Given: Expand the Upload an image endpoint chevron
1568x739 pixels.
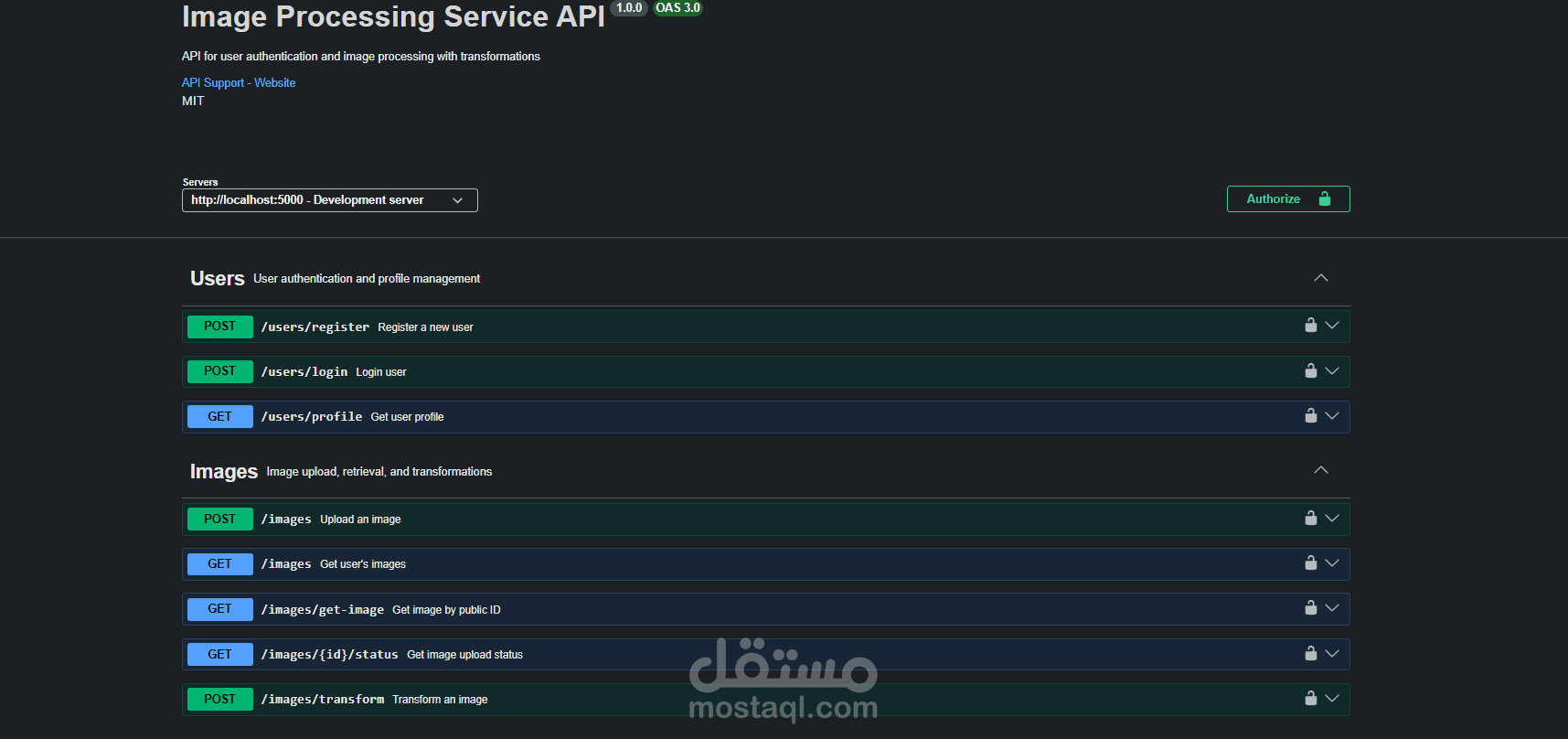Looking at the screenshot, I should pos(1332,519).
